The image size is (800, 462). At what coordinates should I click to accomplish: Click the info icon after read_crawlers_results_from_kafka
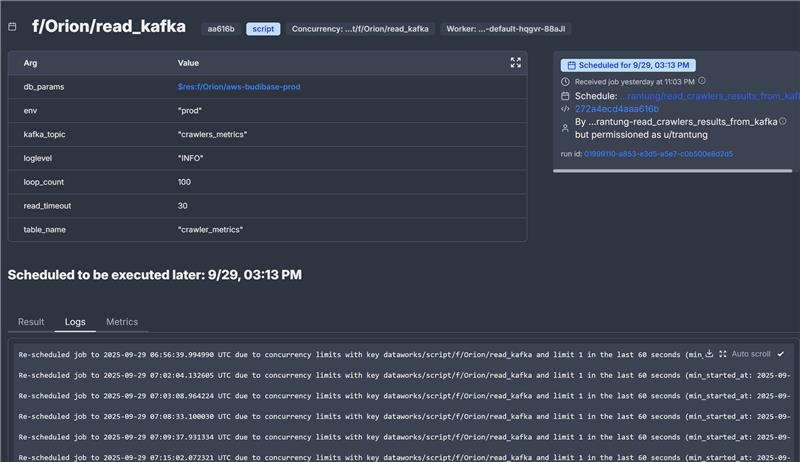pos(783,121)
